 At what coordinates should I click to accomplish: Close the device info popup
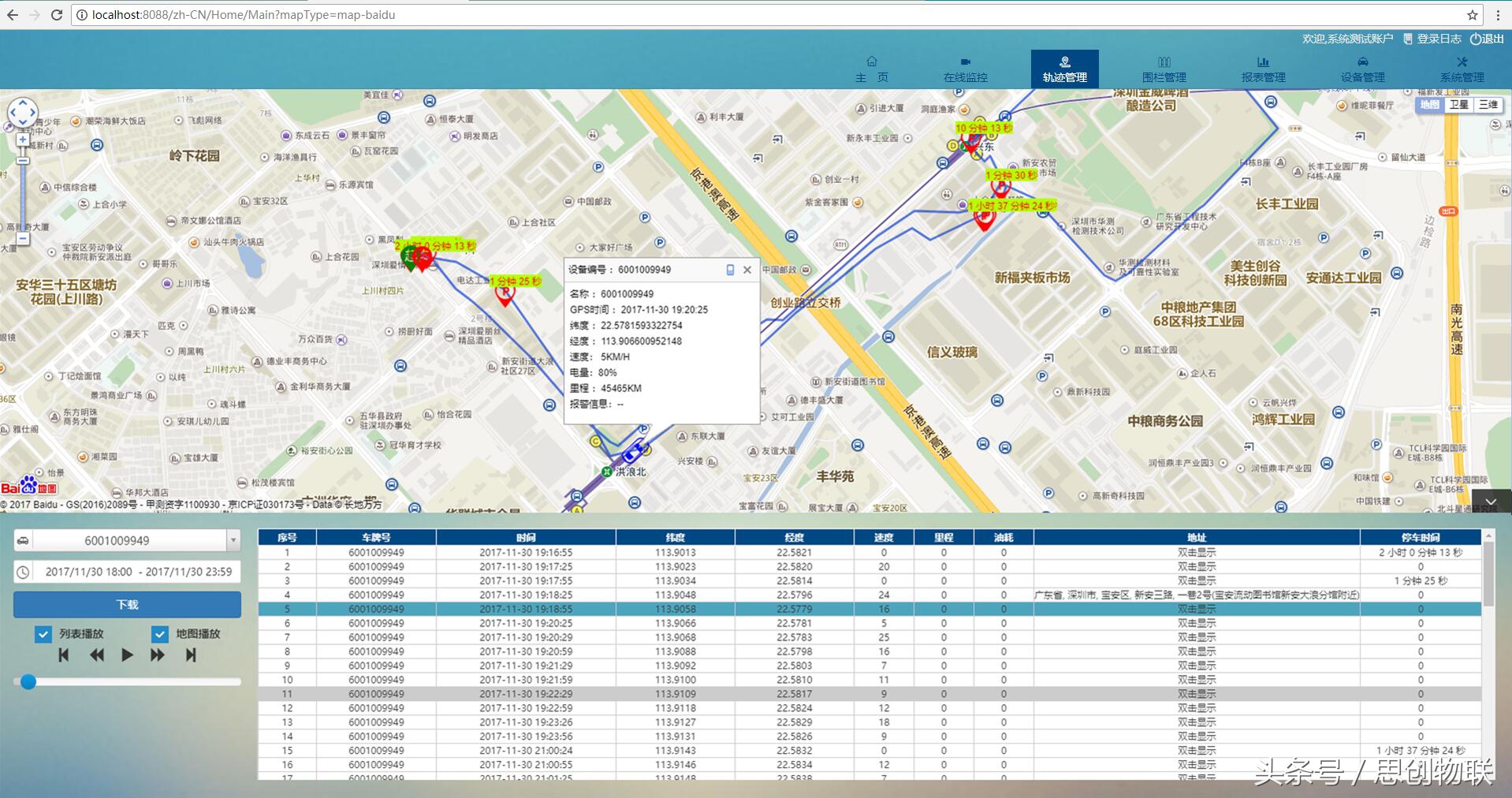747,270
